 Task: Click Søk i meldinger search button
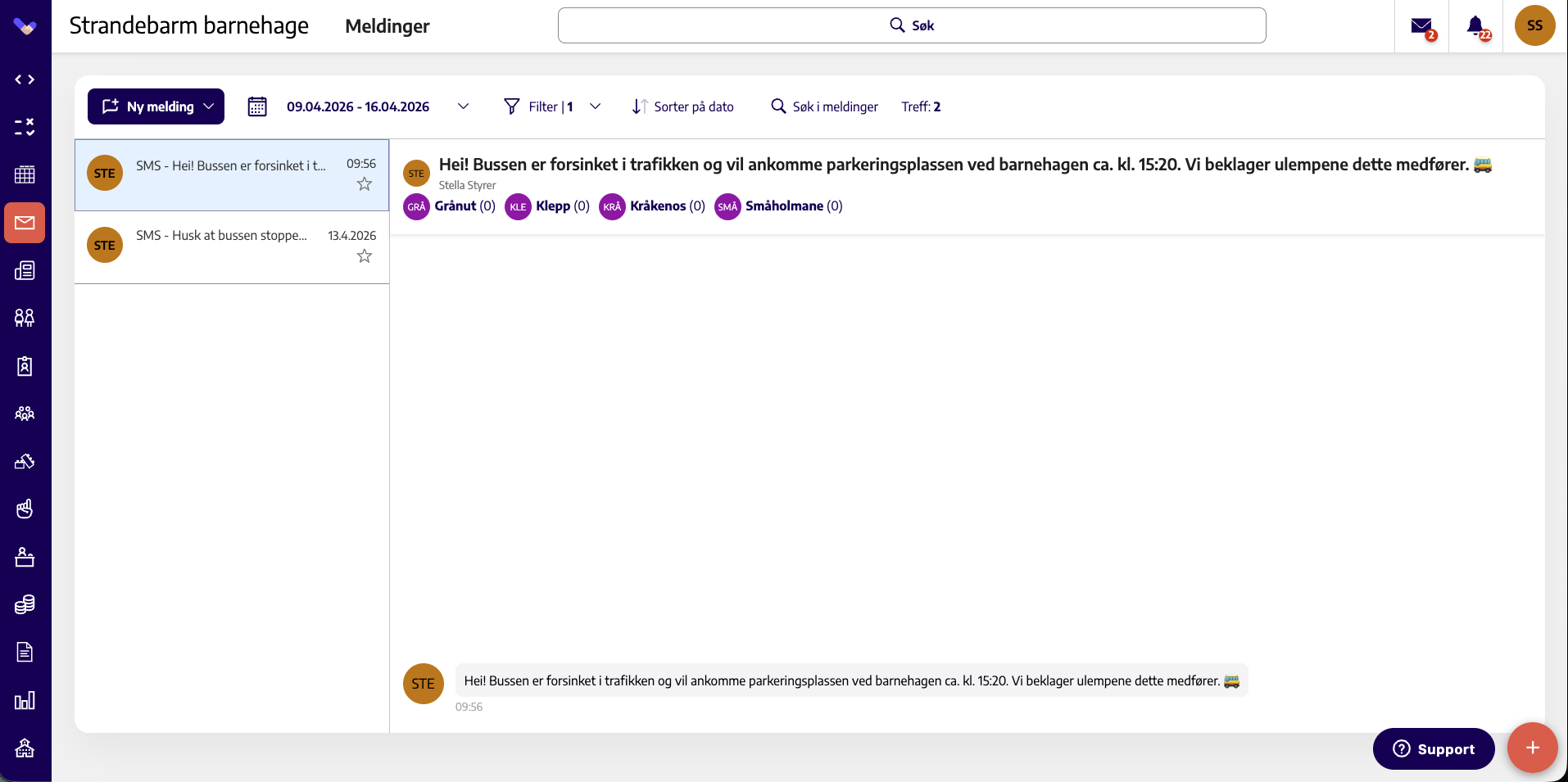click(x=824, y=106)
